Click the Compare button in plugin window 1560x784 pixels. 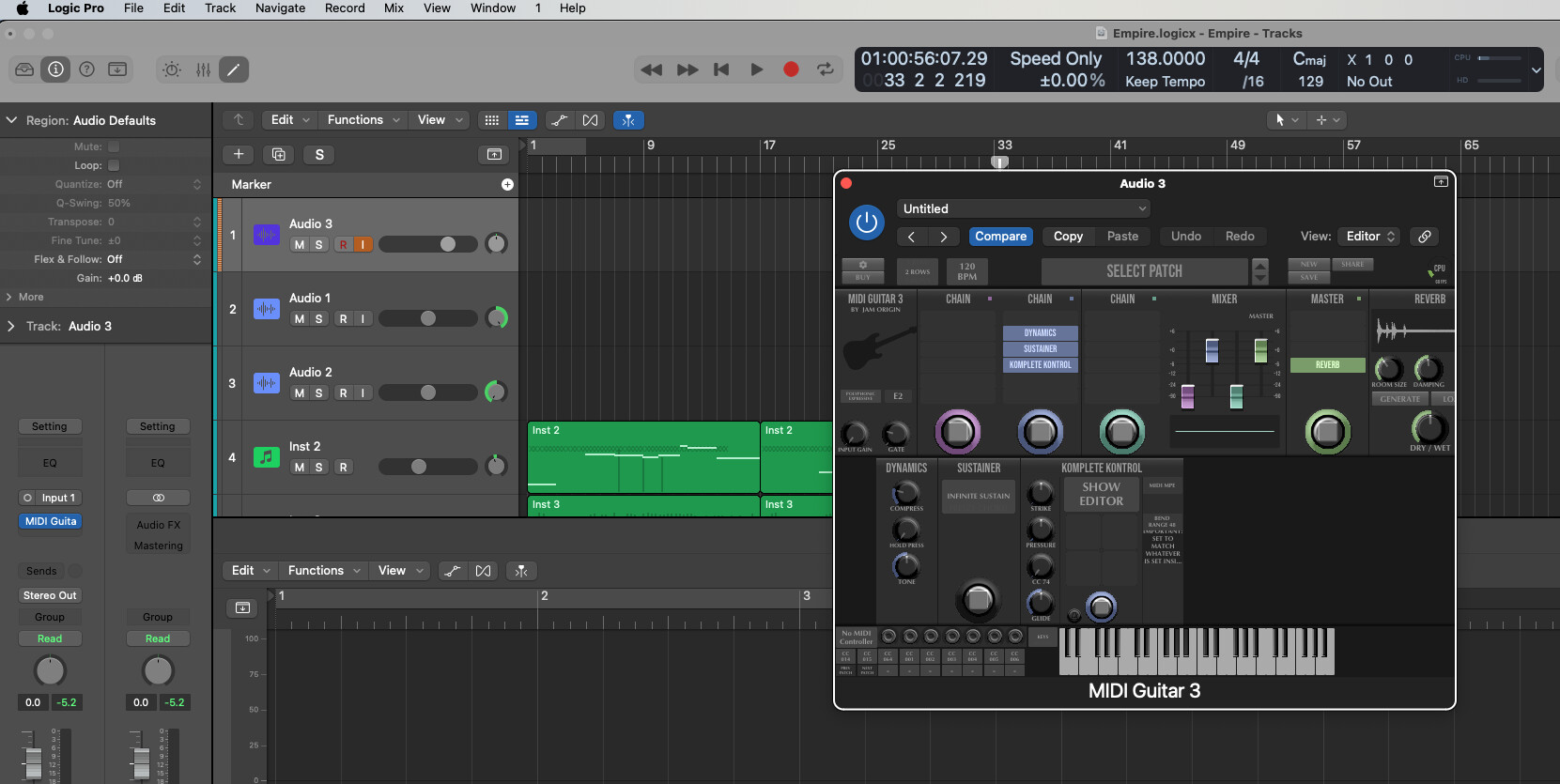[1000, 237]
